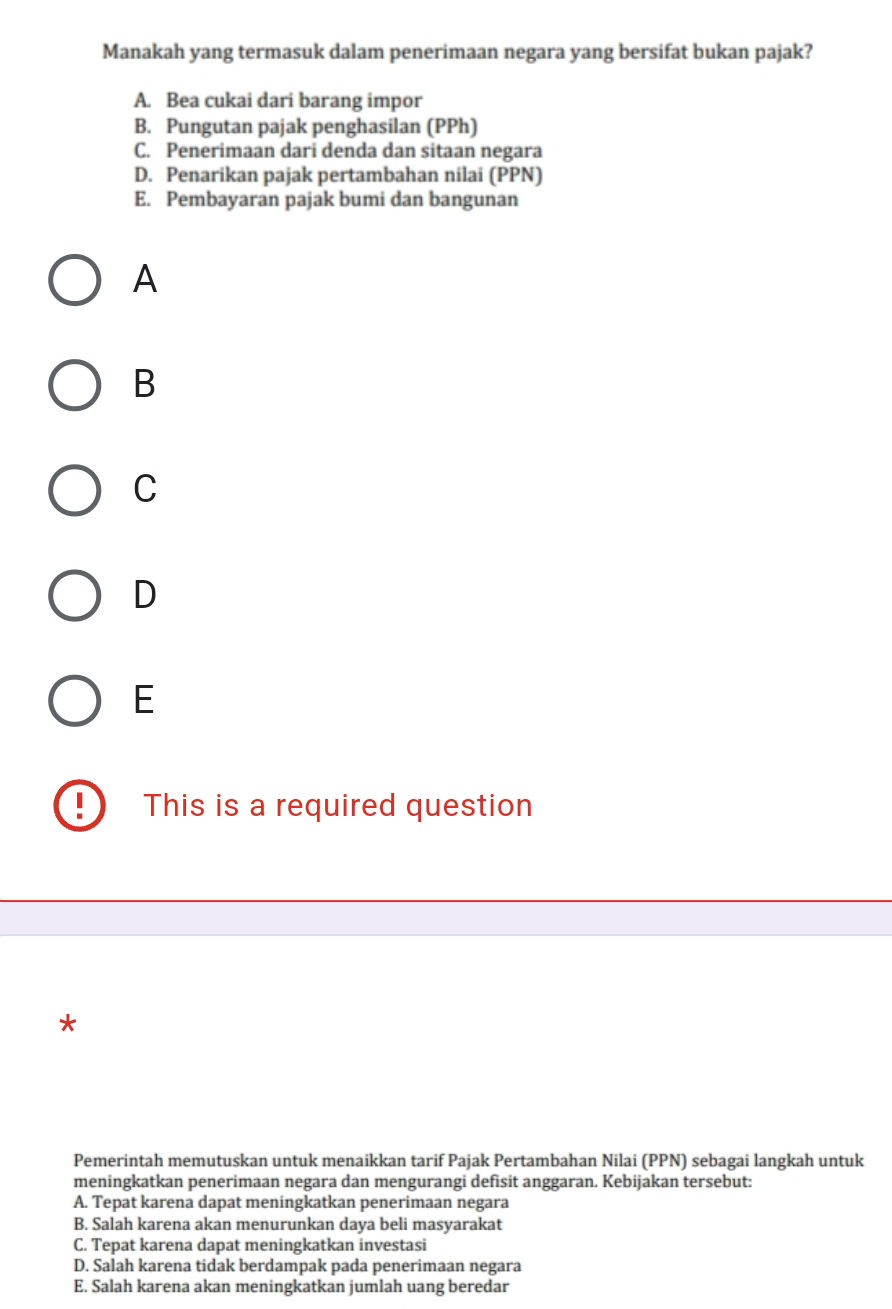The height and width of the screenshot is (1309, 892).
Task: Select the E radio button
Action: (x=75, y=699)
